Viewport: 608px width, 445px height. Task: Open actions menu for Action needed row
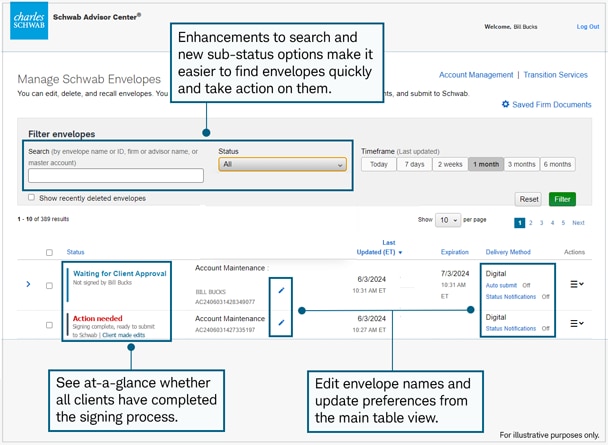(x=577, y=323)
